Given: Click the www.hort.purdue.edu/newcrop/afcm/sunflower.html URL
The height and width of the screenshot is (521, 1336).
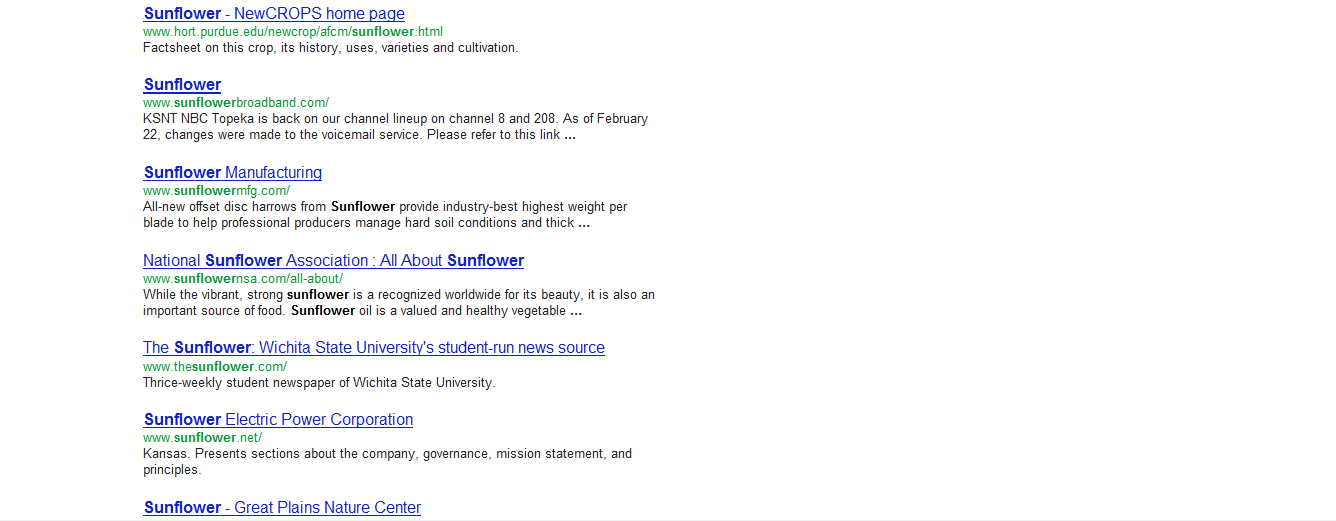Looking at the screenshot, I should 293,32.
